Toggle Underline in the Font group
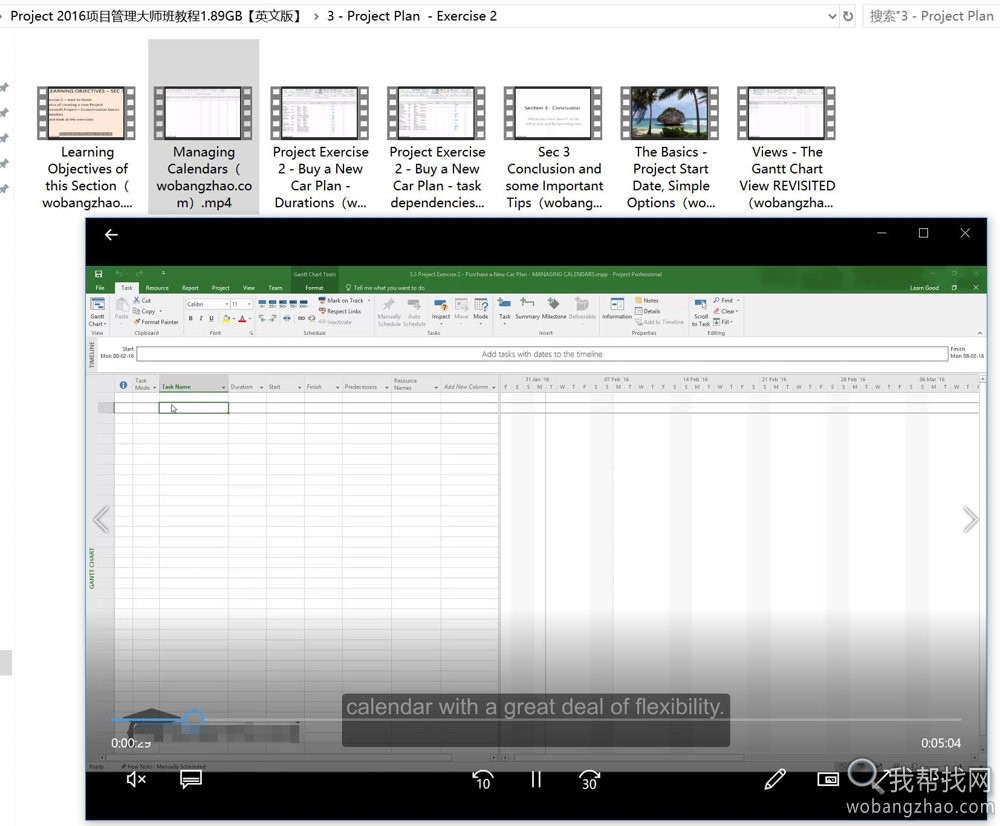The width and height of the screenshot is (1000, 826). click(211, 318)
